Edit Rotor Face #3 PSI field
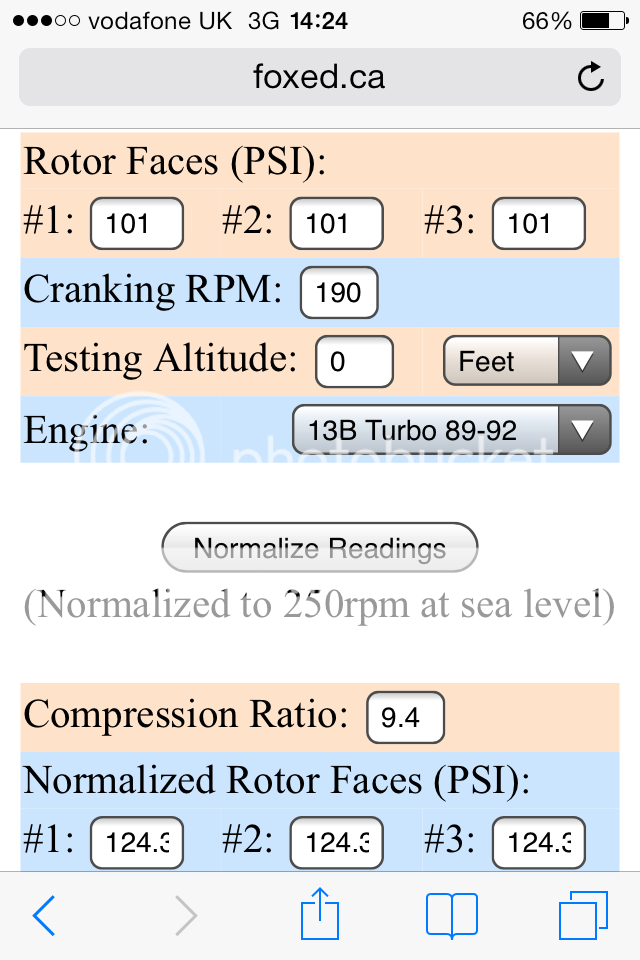 [538, 223]
